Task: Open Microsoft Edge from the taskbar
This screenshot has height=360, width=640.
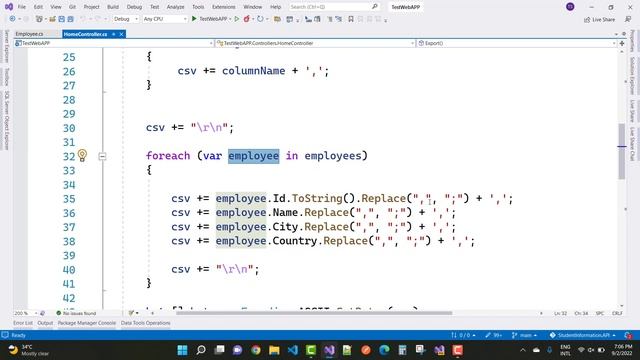Action: [x=384, y=350]
